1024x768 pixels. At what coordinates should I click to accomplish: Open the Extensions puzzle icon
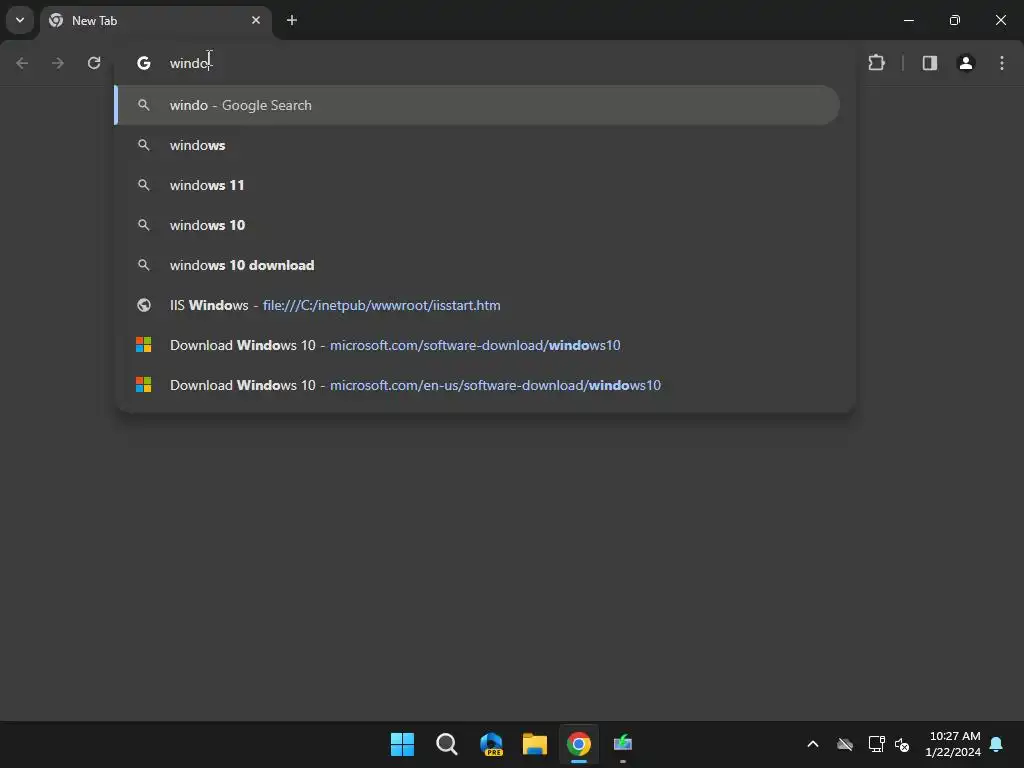pos(876,63)
